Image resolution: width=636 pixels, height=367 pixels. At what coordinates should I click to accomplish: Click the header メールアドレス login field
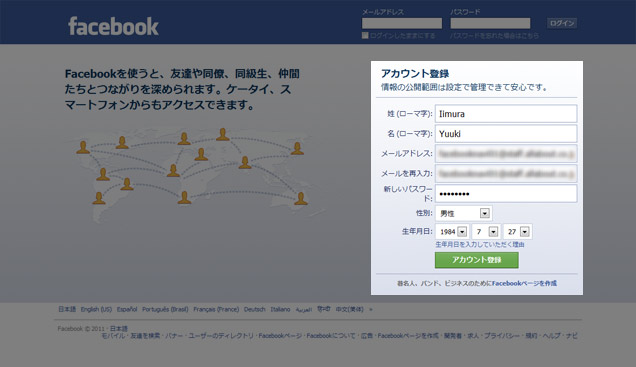pos(402,23)
